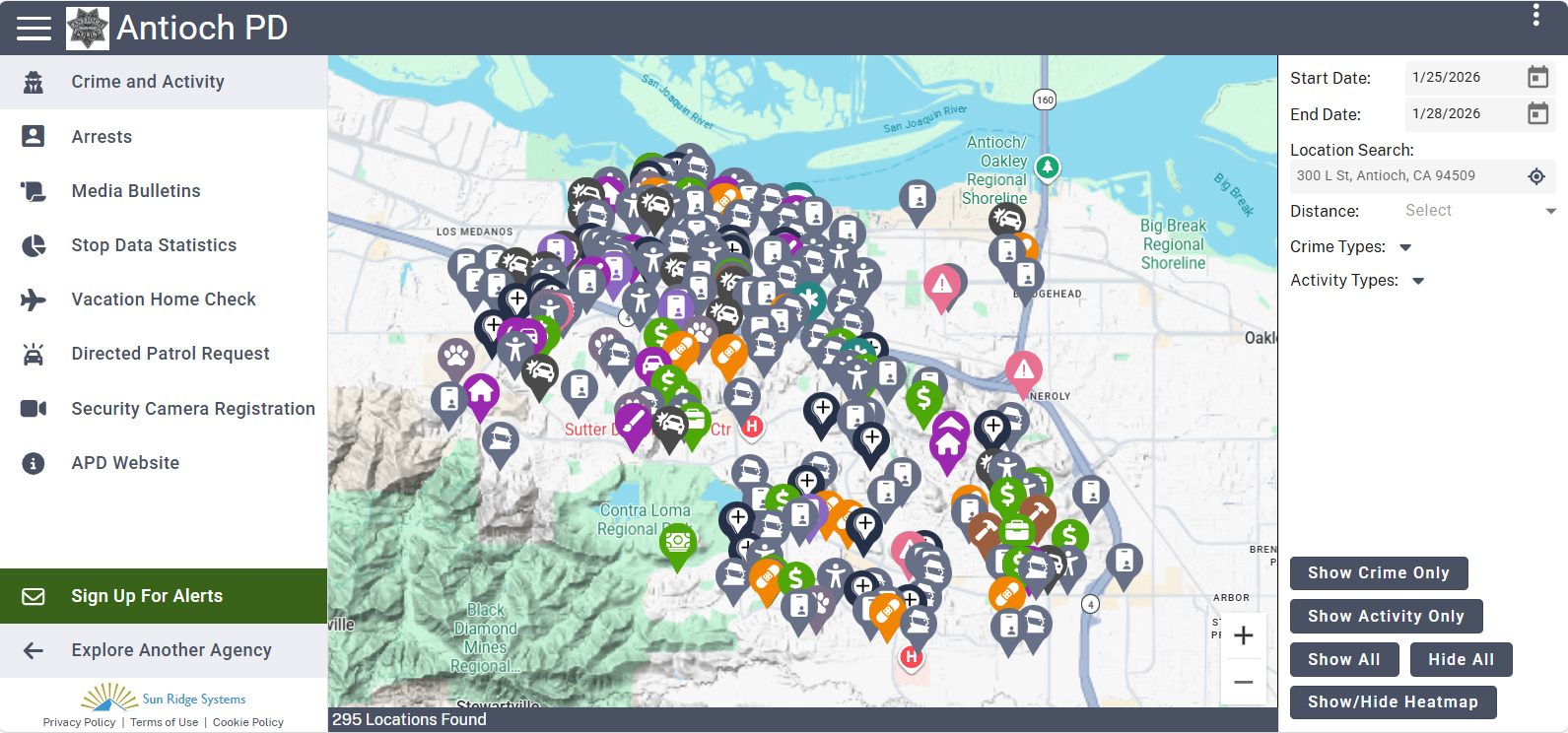Toggle Show Activity Only filter
Viewport: 1568px width, 733px height.
[1386, 617]
